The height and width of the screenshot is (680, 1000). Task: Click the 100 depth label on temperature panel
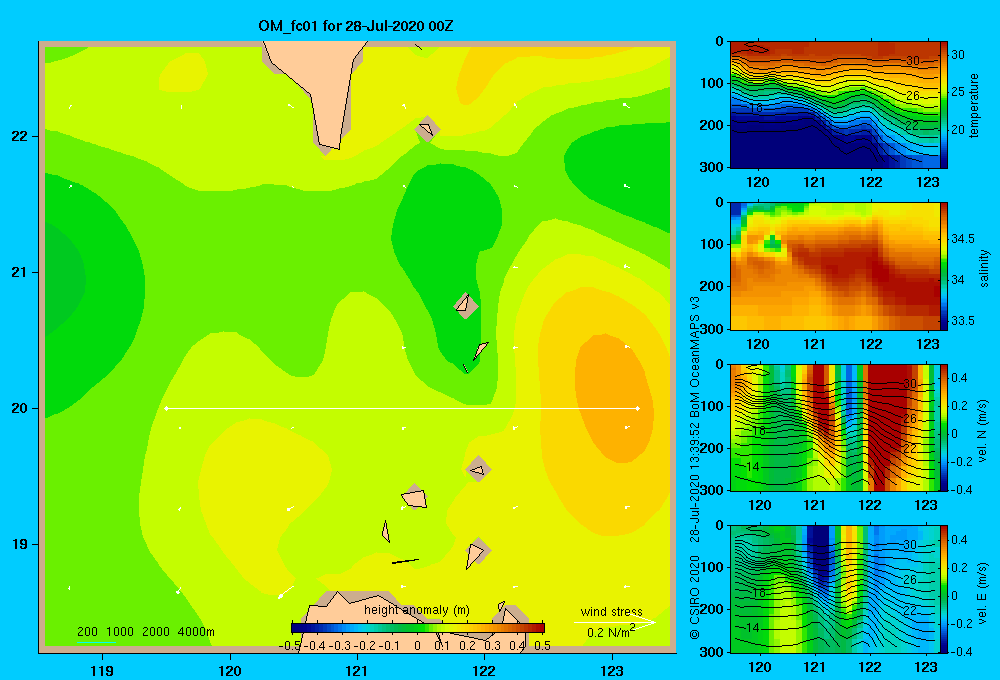713,83
